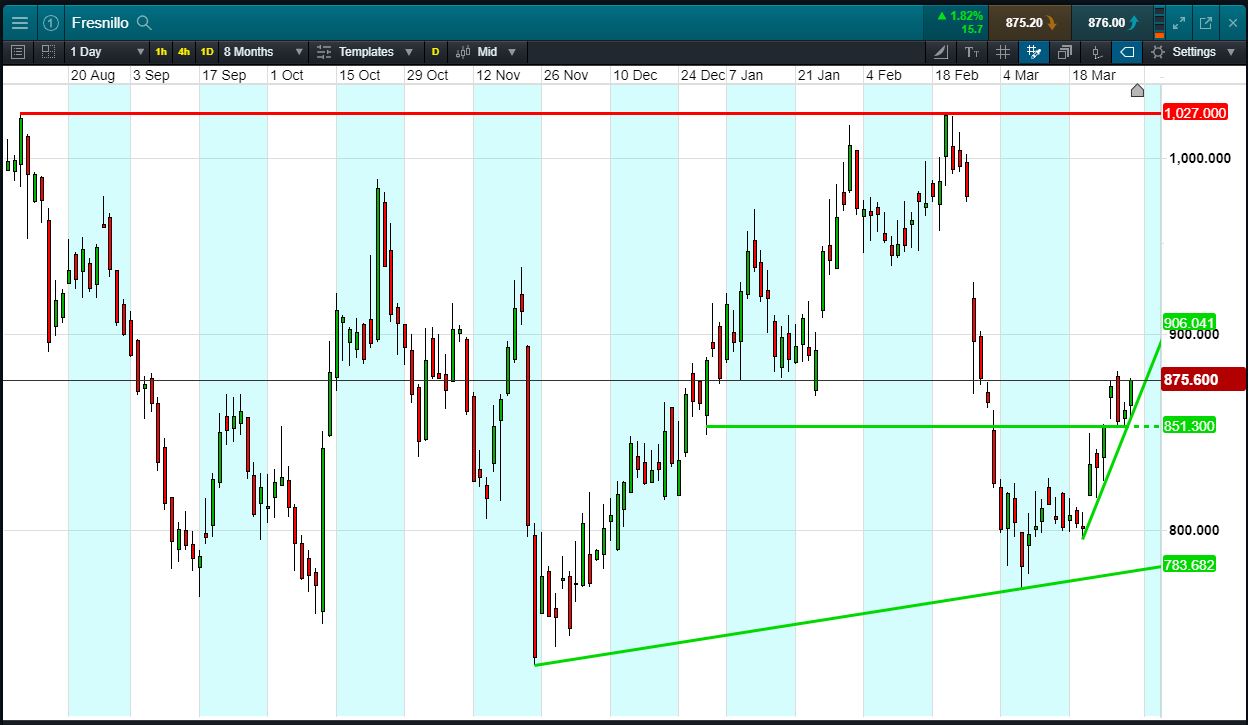Viewport: 1248px width, 725px height.
Task: Toggle the chart grid lines icon
Action: 1003,51
